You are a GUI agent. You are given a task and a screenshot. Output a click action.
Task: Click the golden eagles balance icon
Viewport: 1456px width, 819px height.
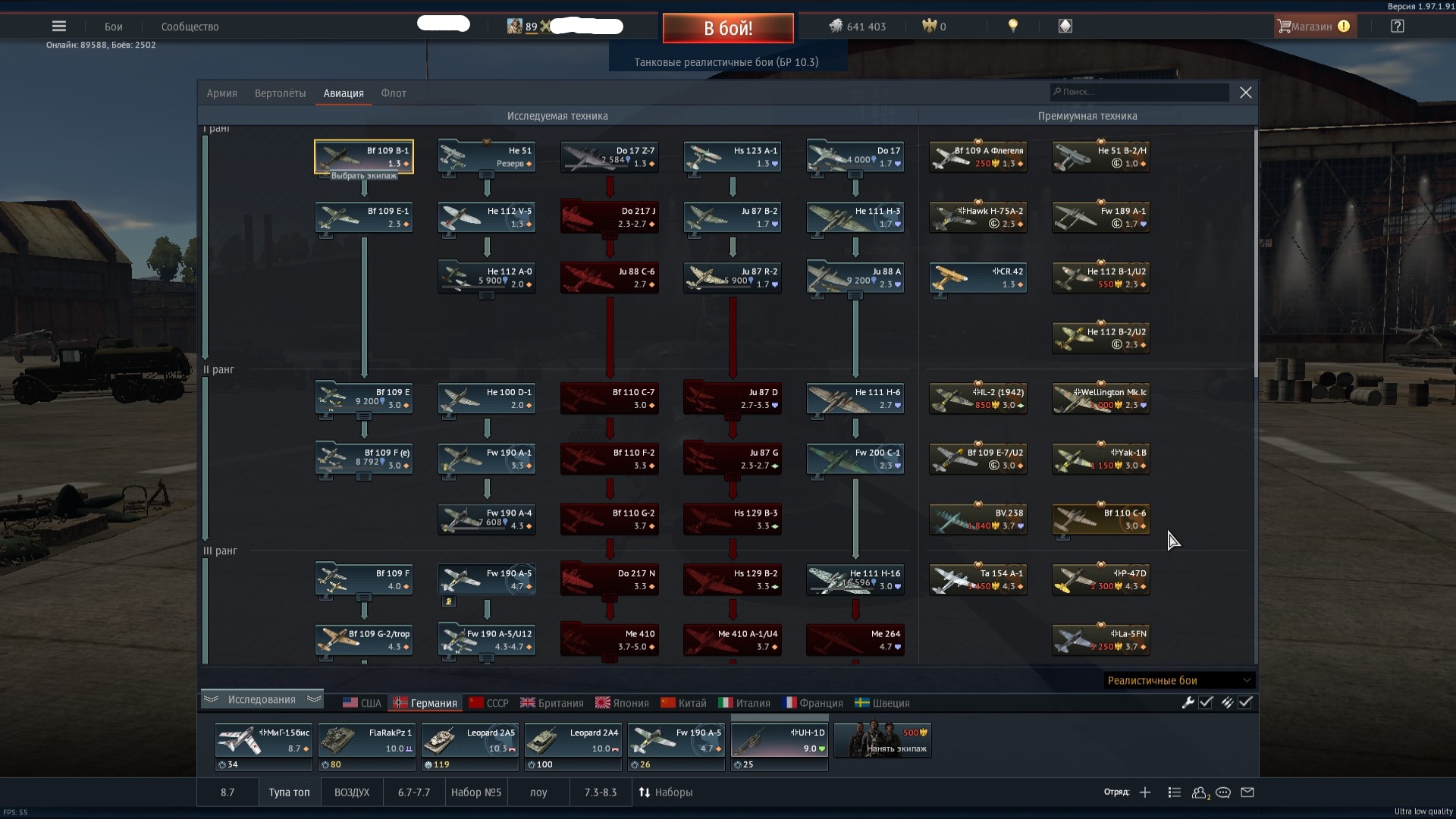coord(929,26)
